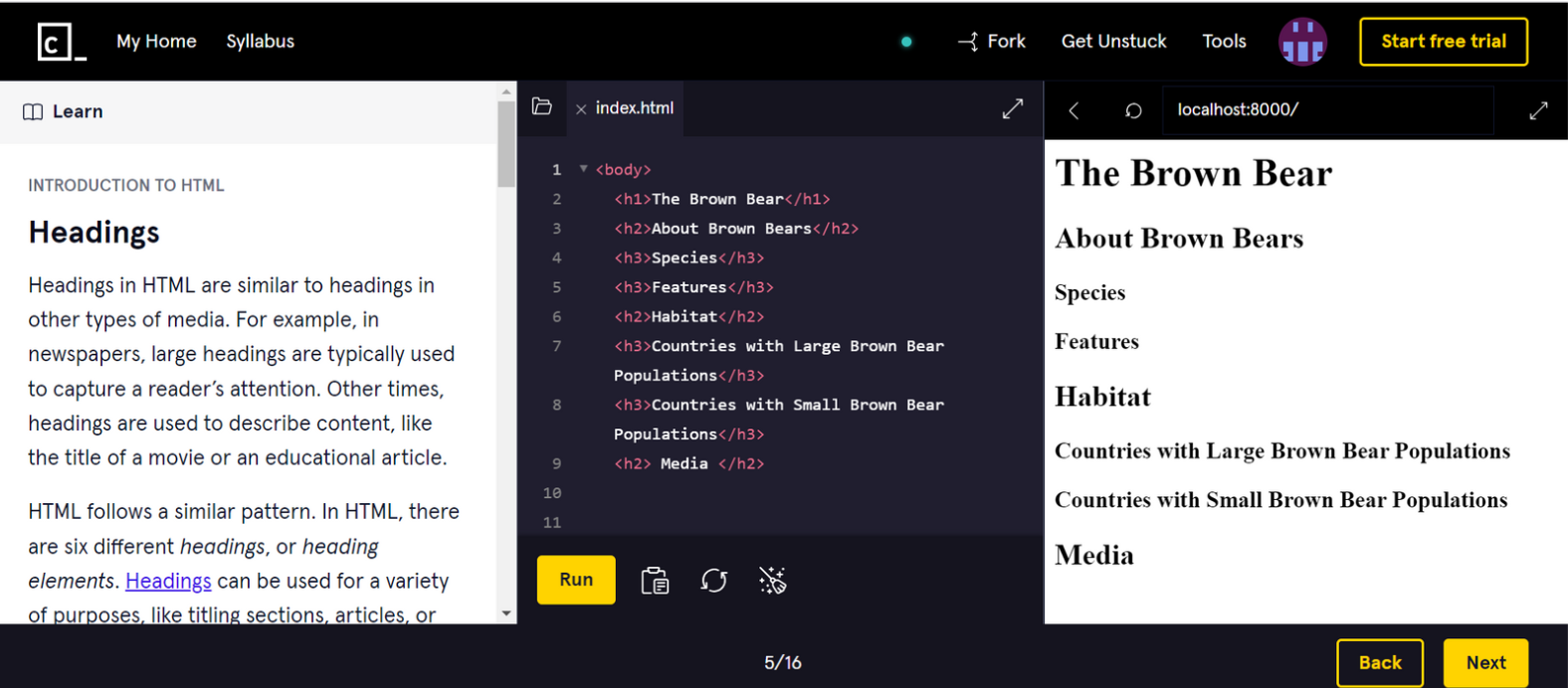The height and width of the screenshot is (688, 1568).
Task: Click the magic wand format code icon
Action: tap(772, 581)
